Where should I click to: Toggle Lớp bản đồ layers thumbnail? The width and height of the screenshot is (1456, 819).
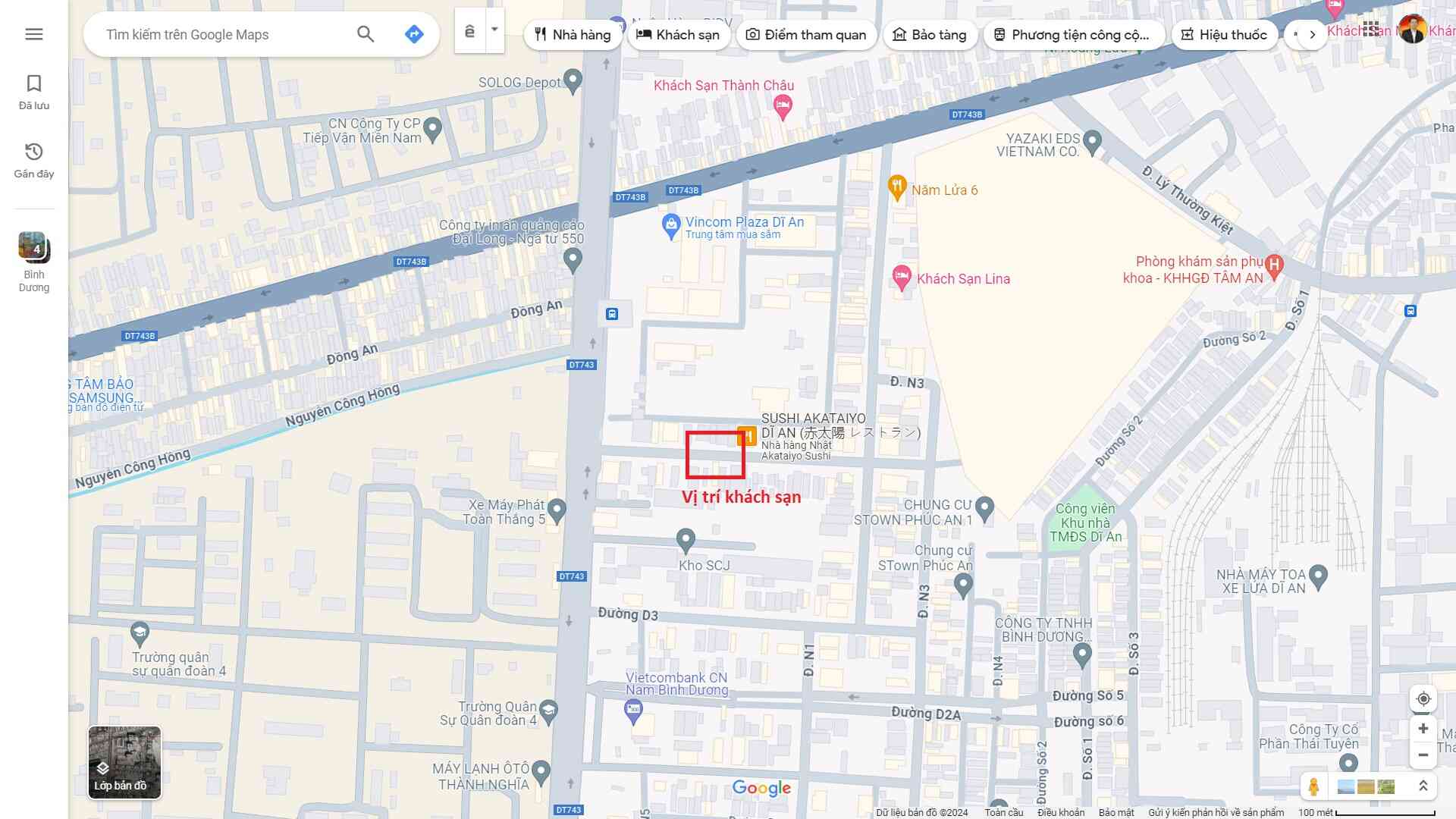point(124,763)
